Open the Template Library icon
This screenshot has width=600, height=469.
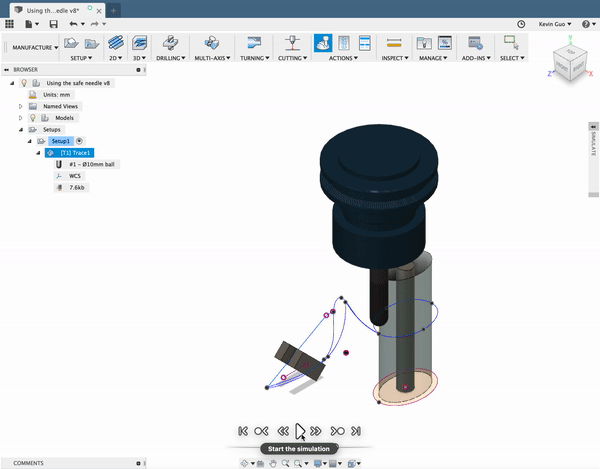pyautogui.click(x=445, y=42)
